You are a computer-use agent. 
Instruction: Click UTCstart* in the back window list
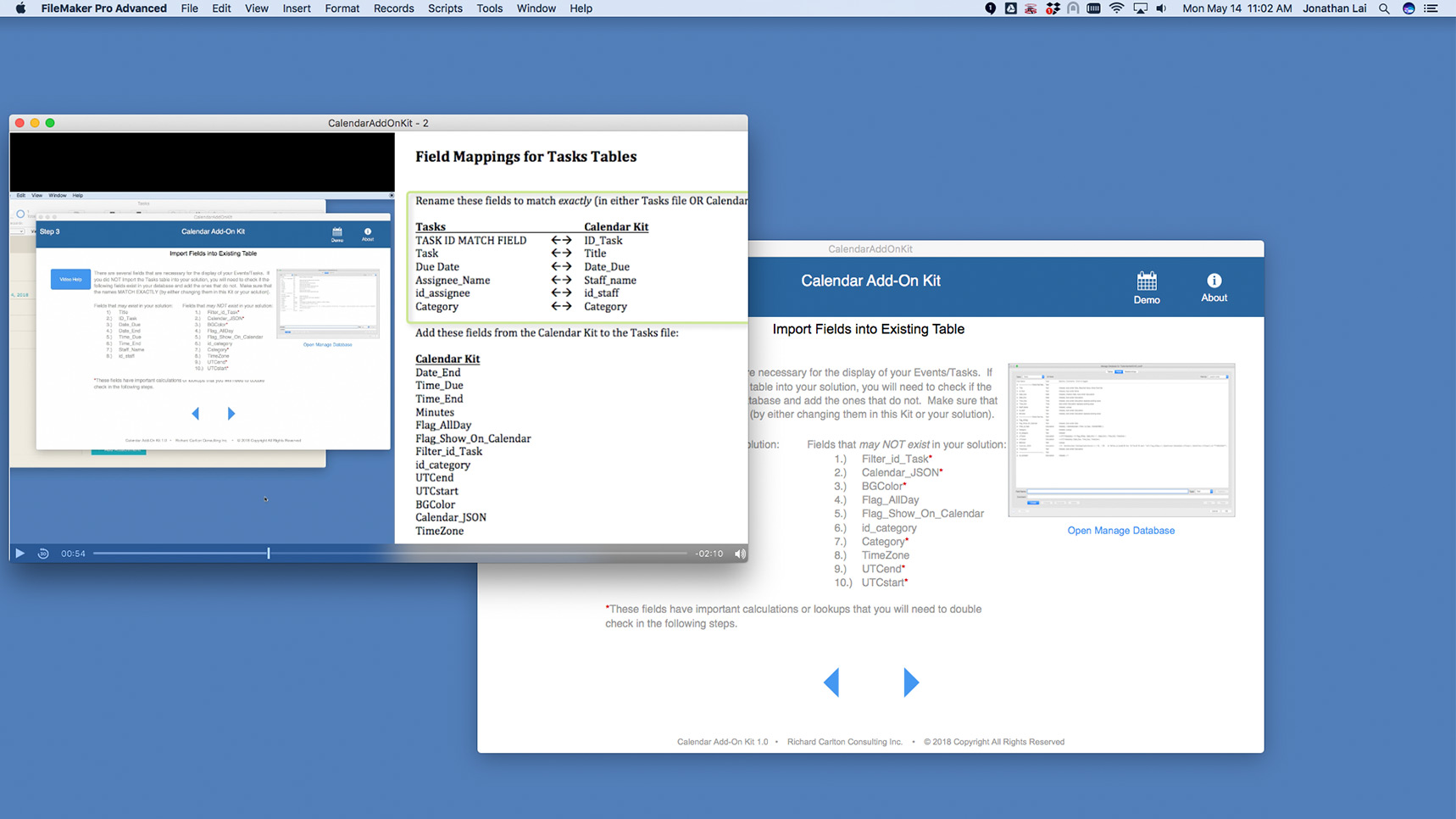[885, 582]
